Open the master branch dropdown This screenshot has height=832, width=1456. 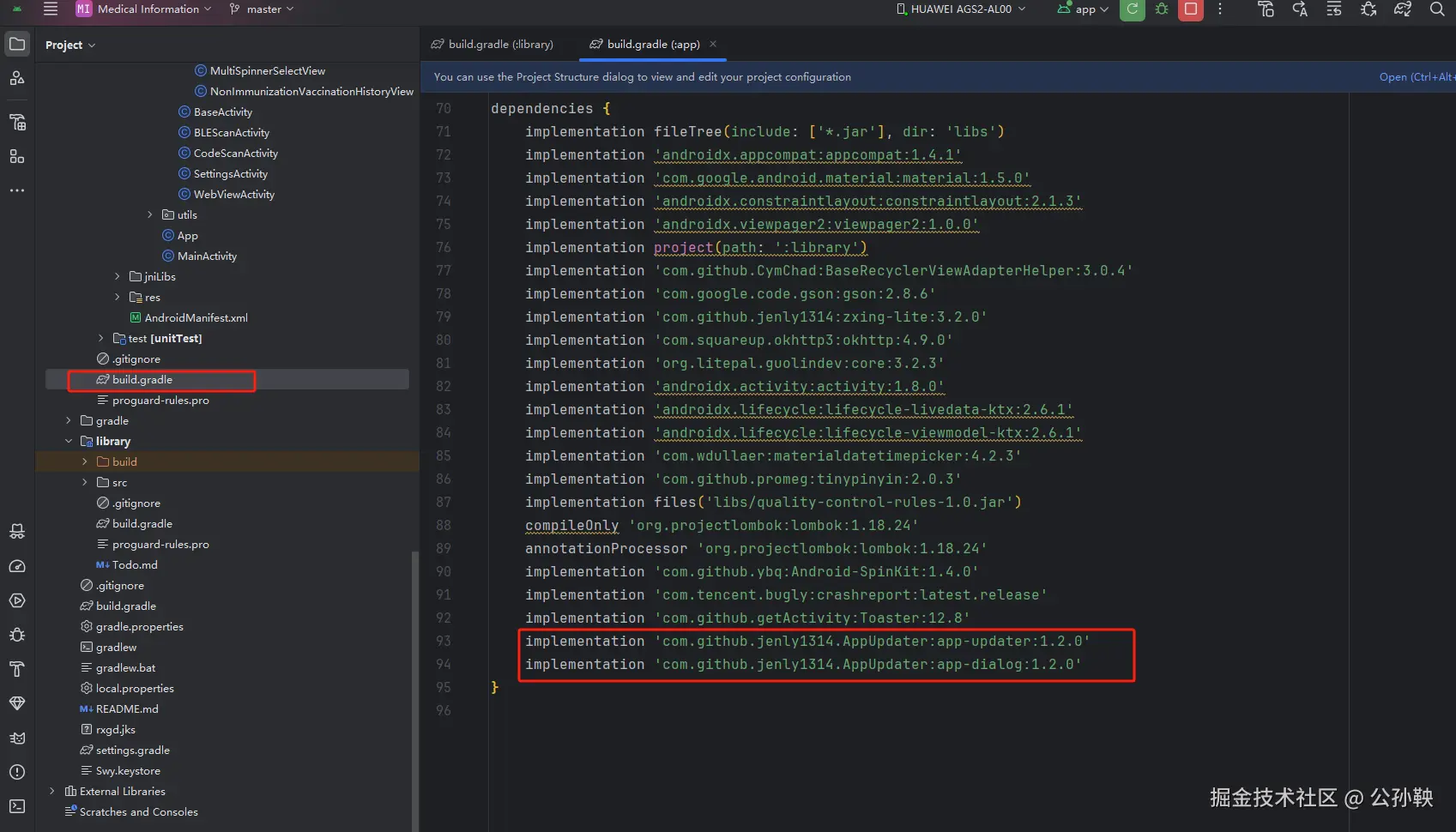(262, 9)
